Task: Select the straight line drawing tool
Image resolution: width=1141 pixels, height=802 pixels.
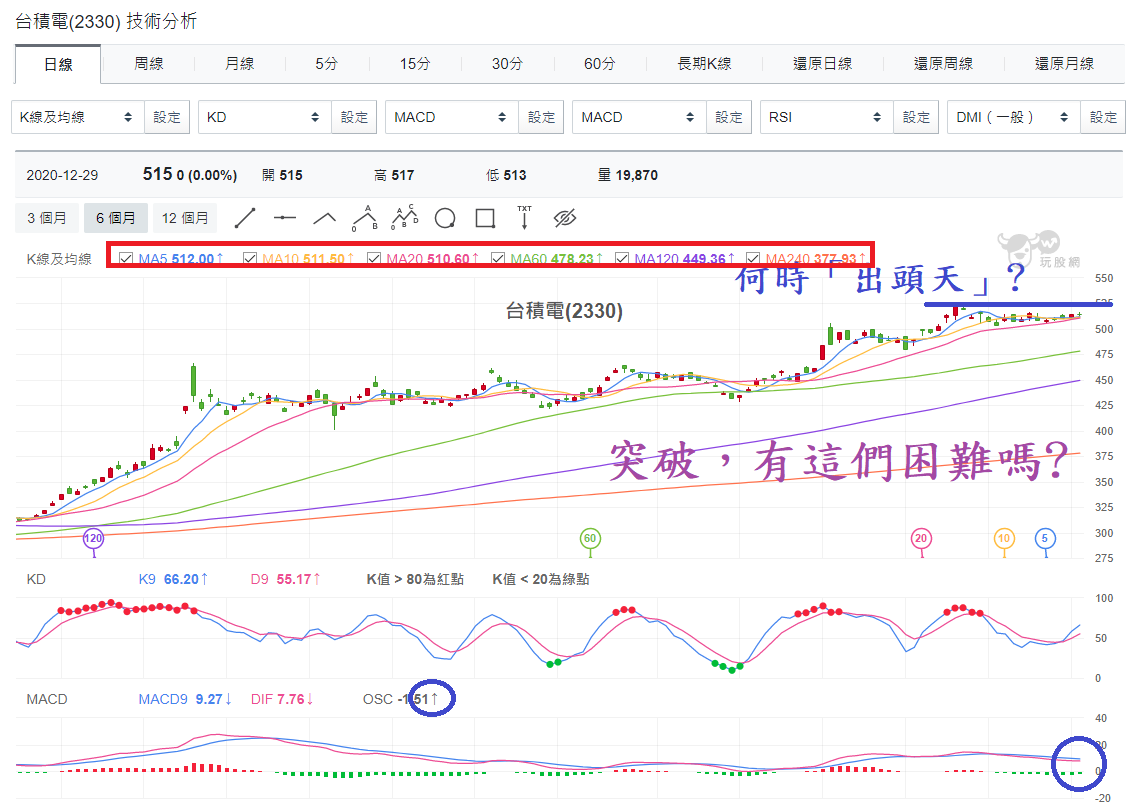Action: pos(245,218)
